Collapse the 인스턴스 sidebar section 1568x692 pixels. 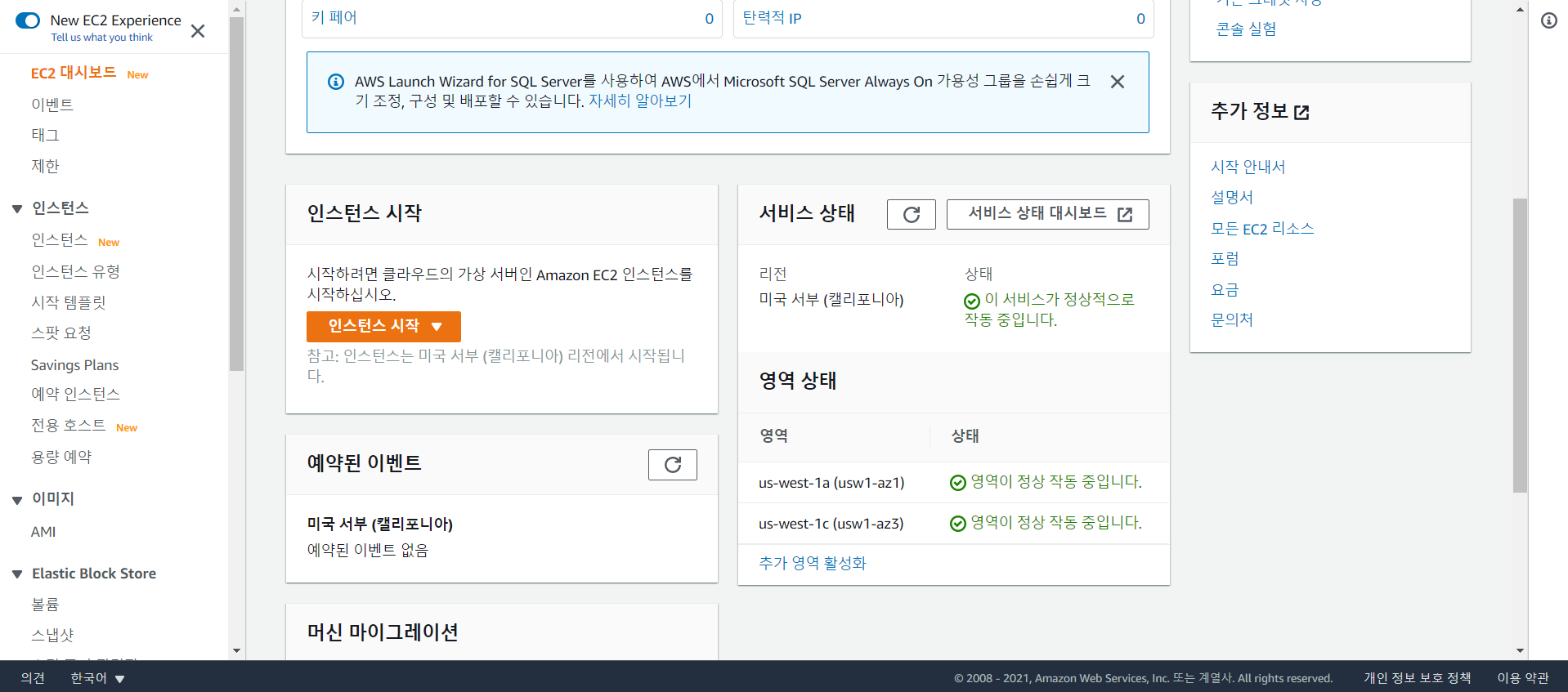pyautogui.click(x=17, y=209)
